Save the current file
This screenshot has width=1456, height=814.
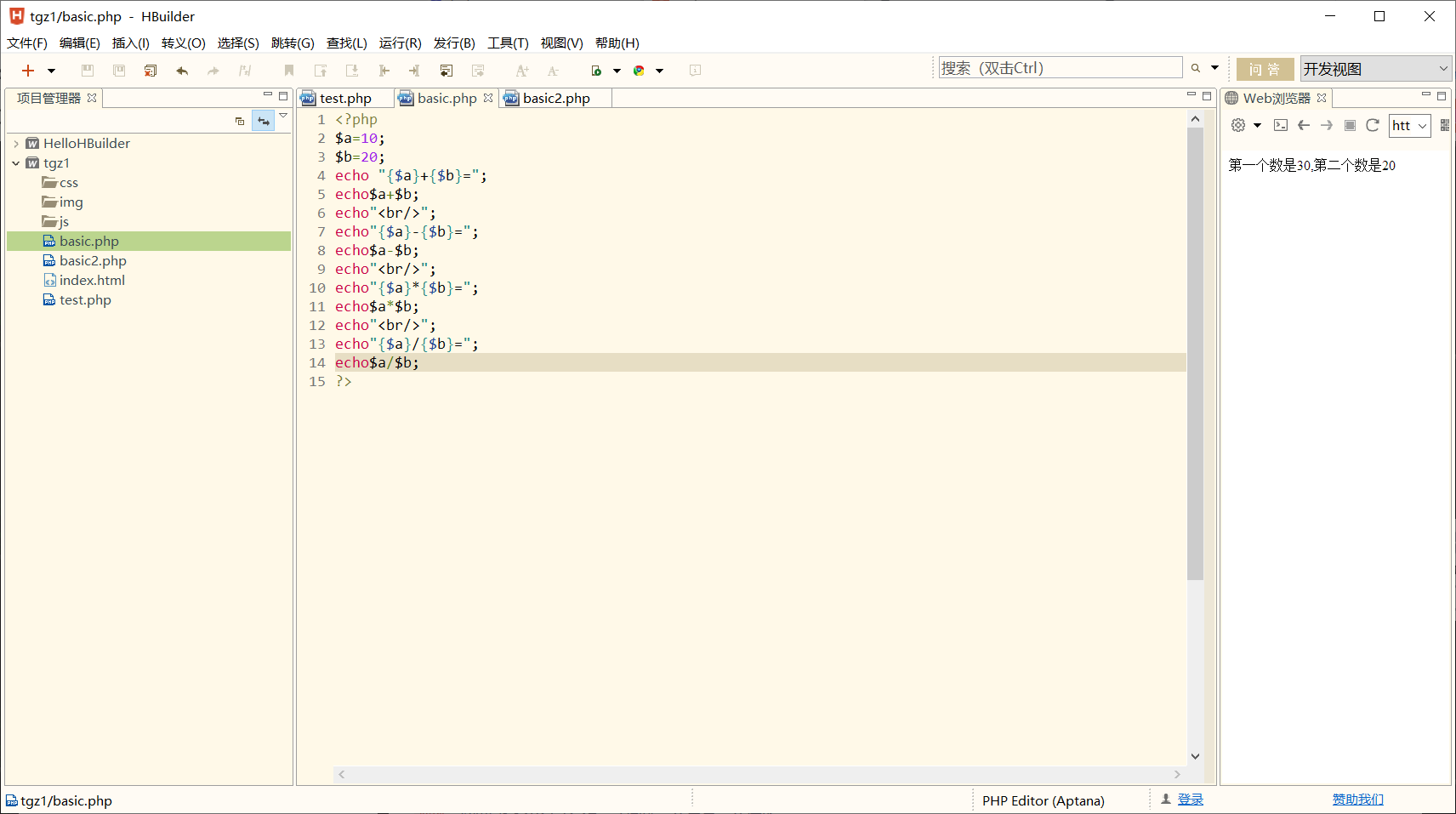88,71
